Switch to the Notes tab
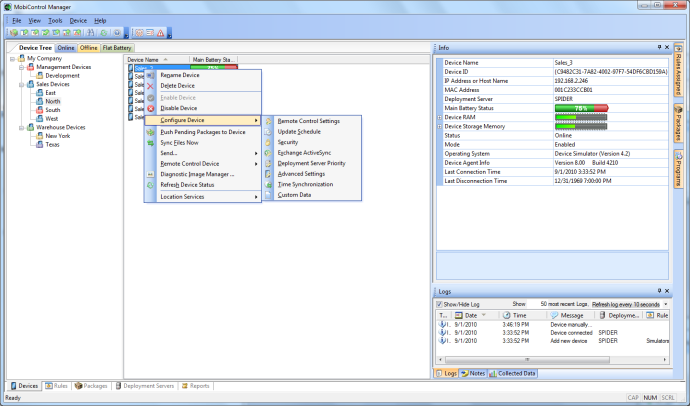 click(x=473, y=373)
